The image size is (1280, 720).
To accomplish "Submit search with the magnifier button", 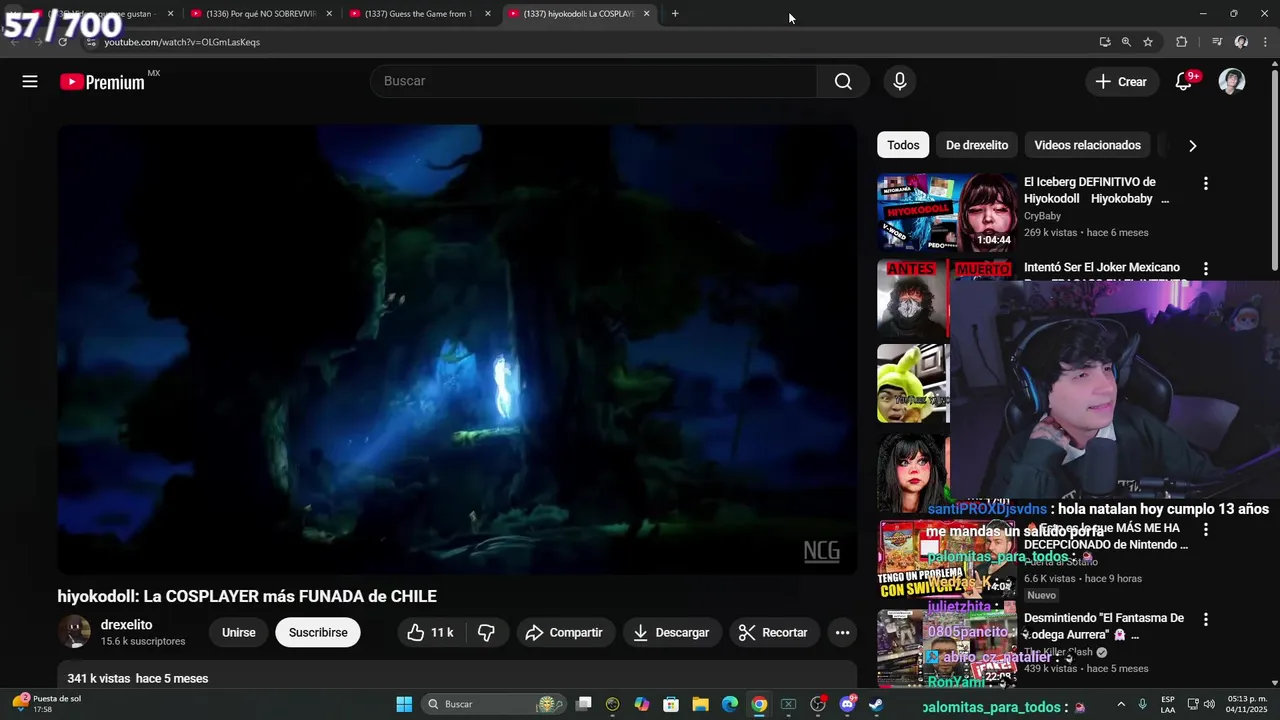I will coord(843,81).
